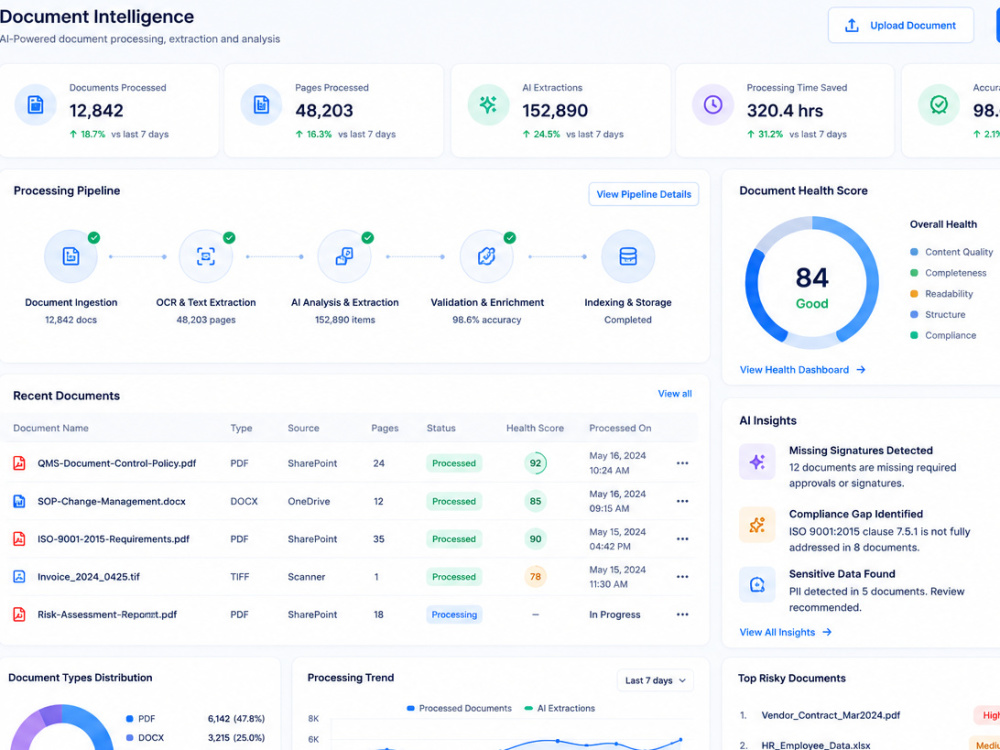Click the upload arrow icon in Upload Document

coord(851,26)
